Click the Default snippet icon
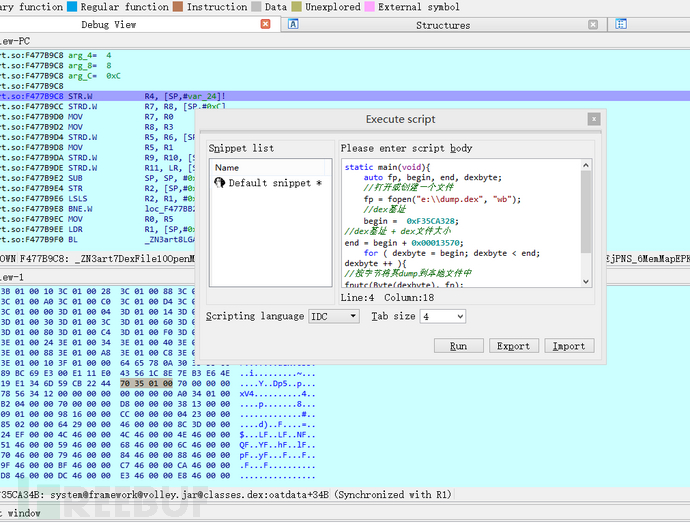Viewport: 690px width, 526px height. [219, 183]
